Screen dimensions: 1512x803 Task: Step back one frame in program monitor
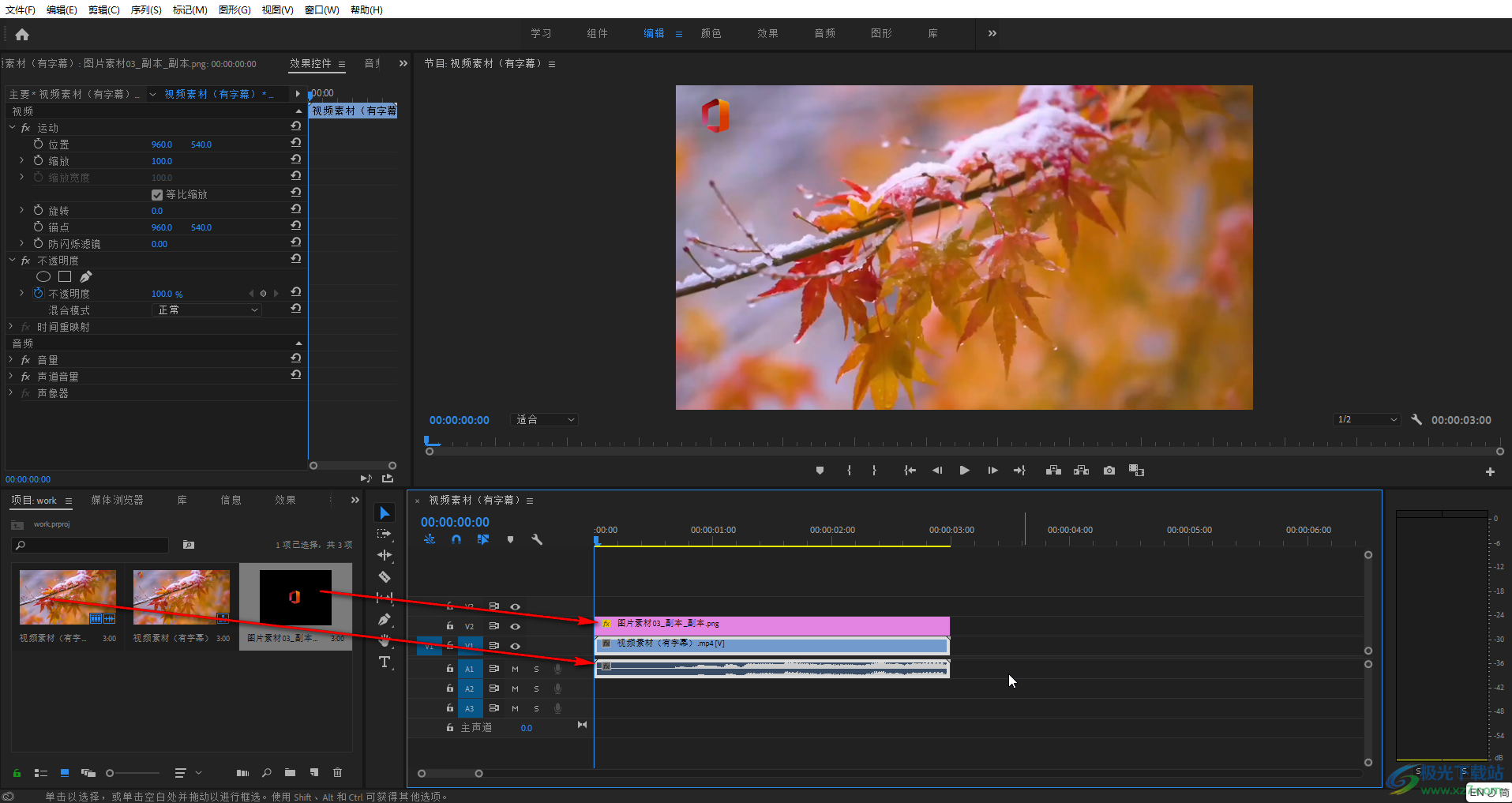pos(937,470)
